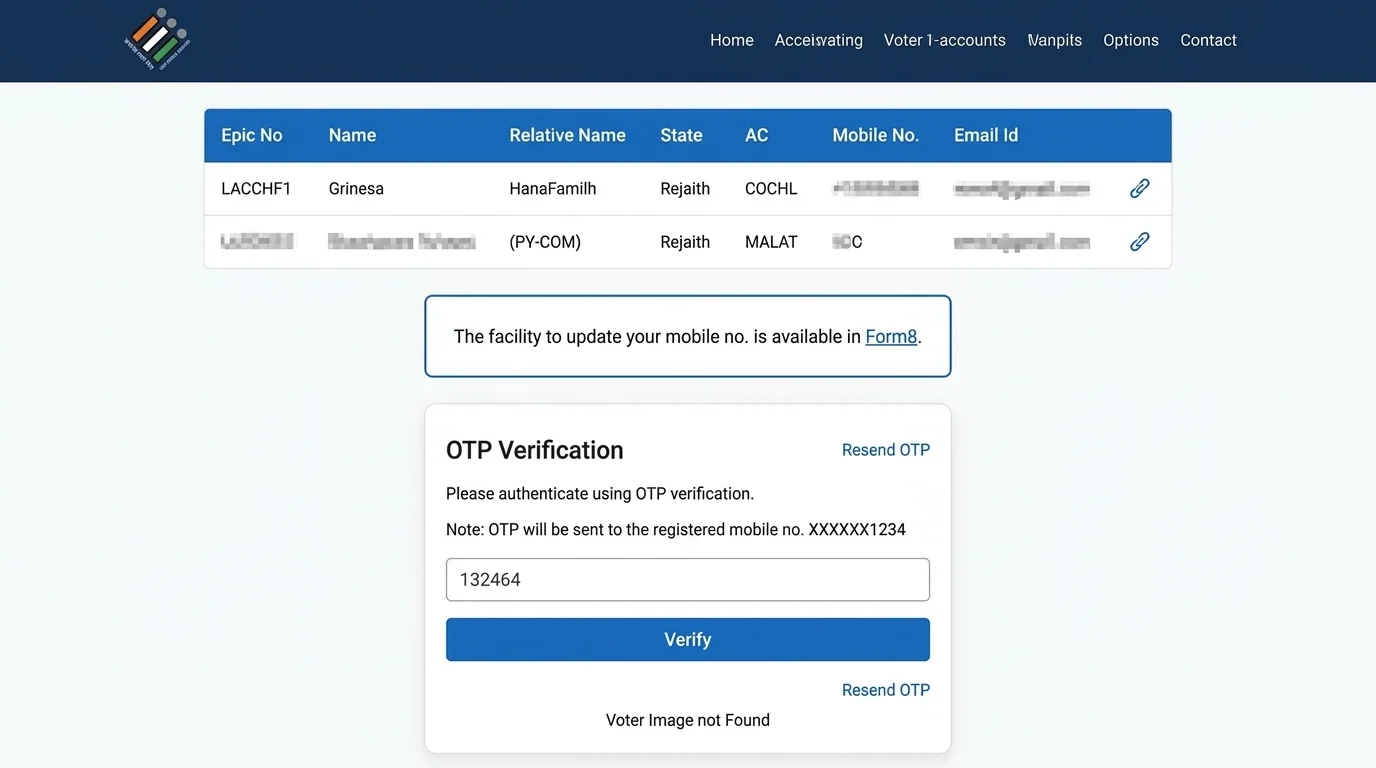The width and height of the screenshot is (1376, 768).
Task: Select the (PY-COM) relative name cell
Action: point(545,242)
